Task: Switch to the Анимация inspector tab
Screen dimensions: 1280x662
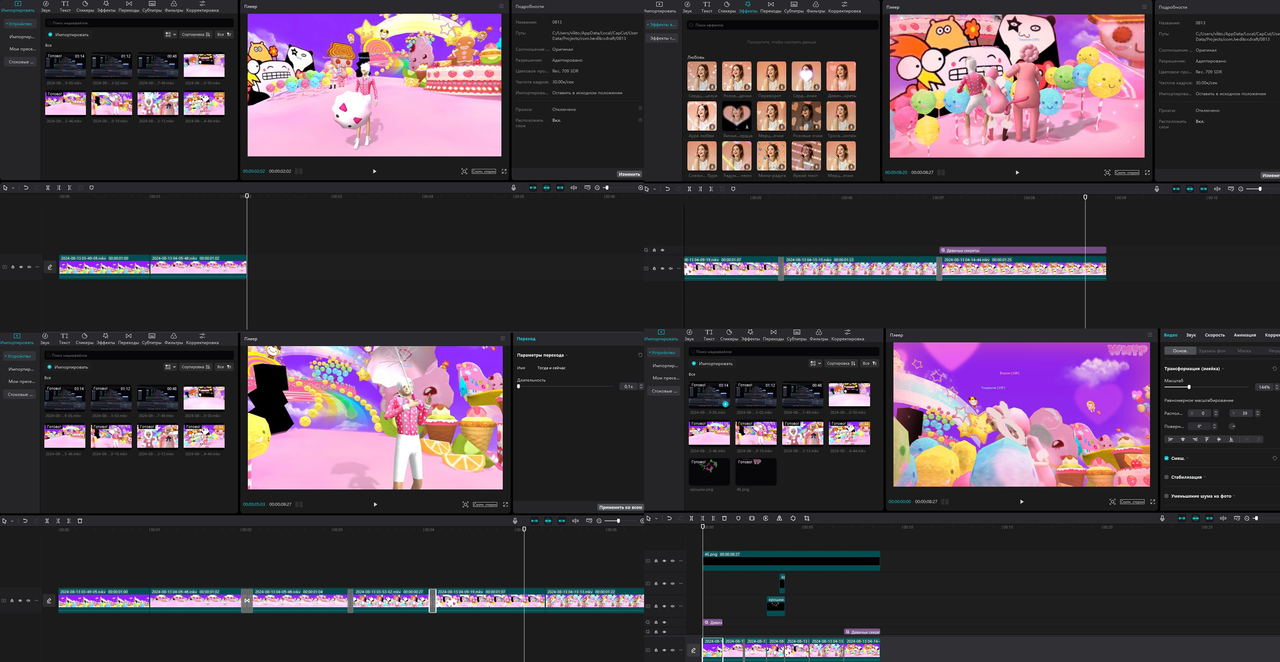Action: [1245, 335]
